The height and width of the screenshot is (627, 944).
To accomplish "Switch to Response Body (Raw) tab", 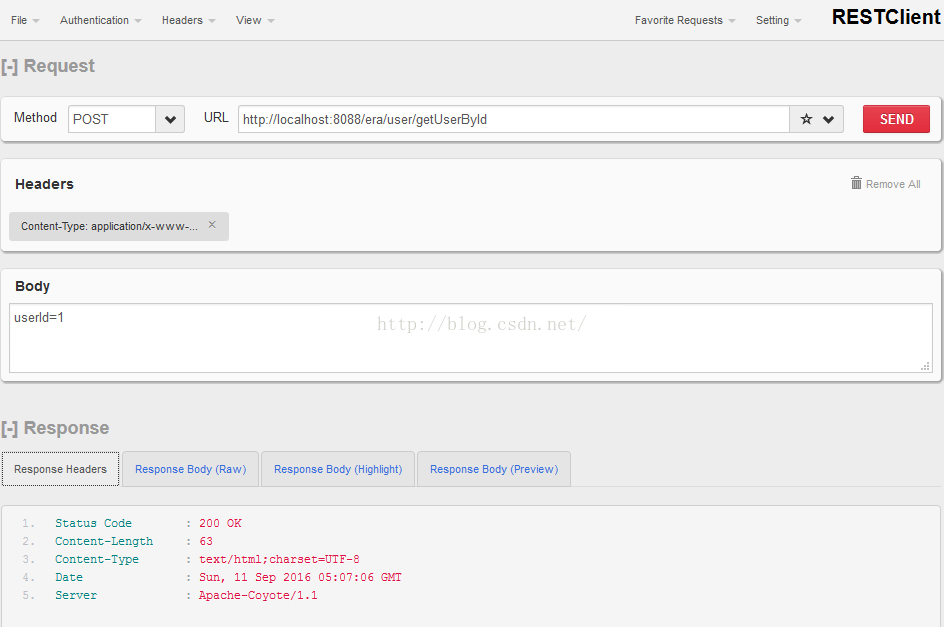I will click(x=190, y=469).
